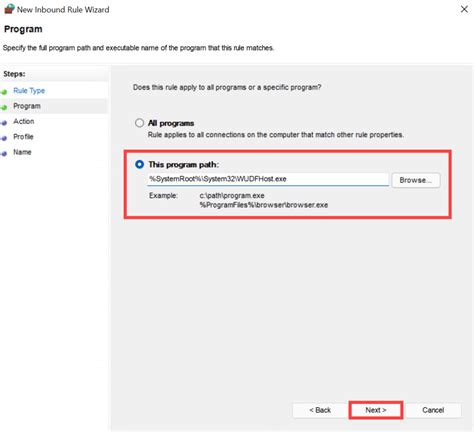Click the green bullet beside Program step
474x432 pixels.
pos(4,107)
